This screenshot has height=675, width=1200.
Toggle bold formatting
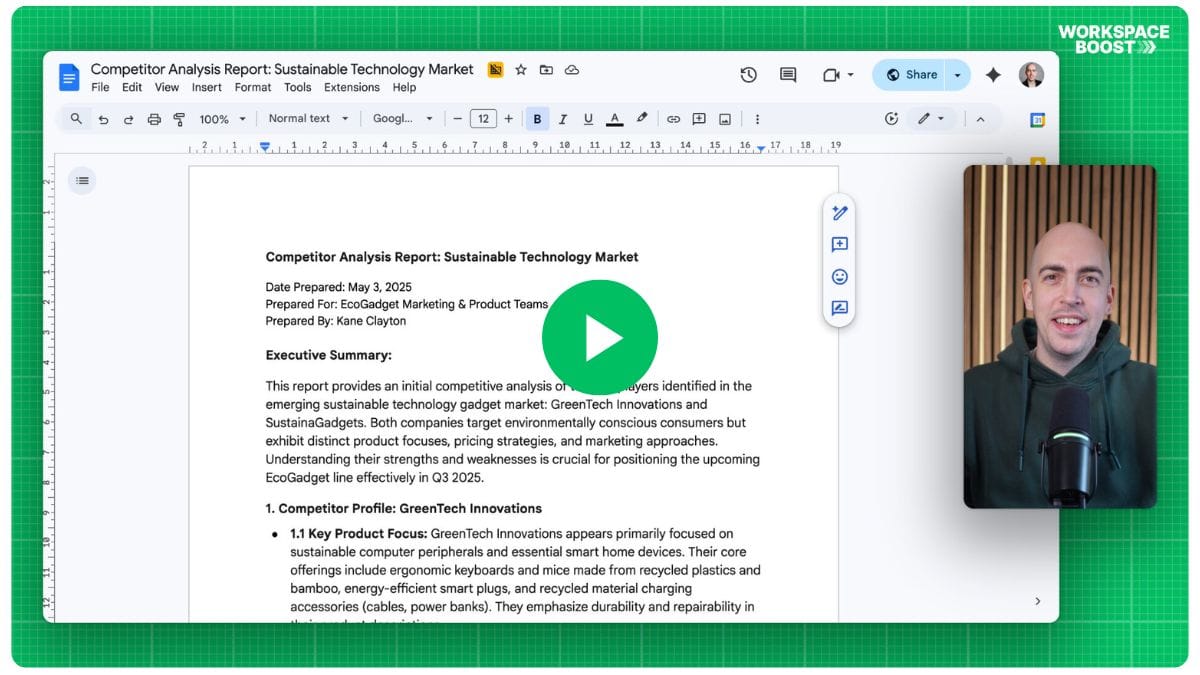[x=537, y=119]
